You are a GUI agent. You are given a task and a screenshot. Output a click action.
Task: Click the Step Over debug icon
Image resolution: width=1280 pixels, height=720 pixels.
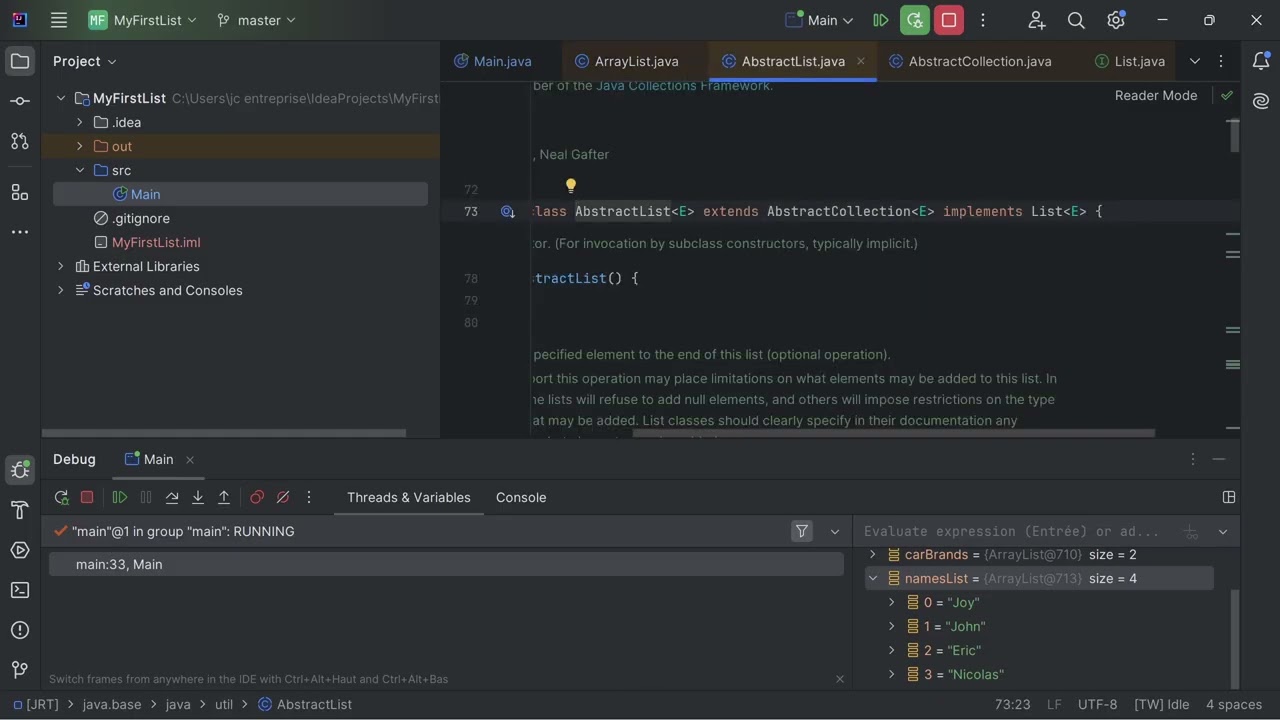click(x=172, y=497)
